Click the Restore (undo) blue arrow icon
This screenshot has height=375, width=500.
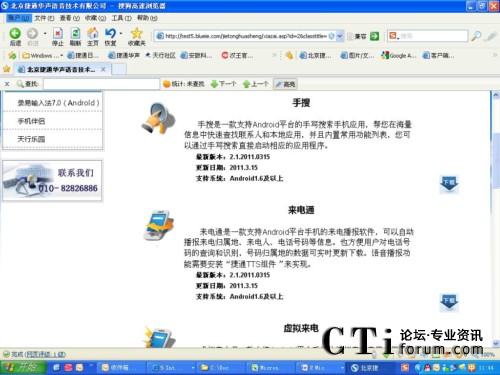tap(110, 33)
